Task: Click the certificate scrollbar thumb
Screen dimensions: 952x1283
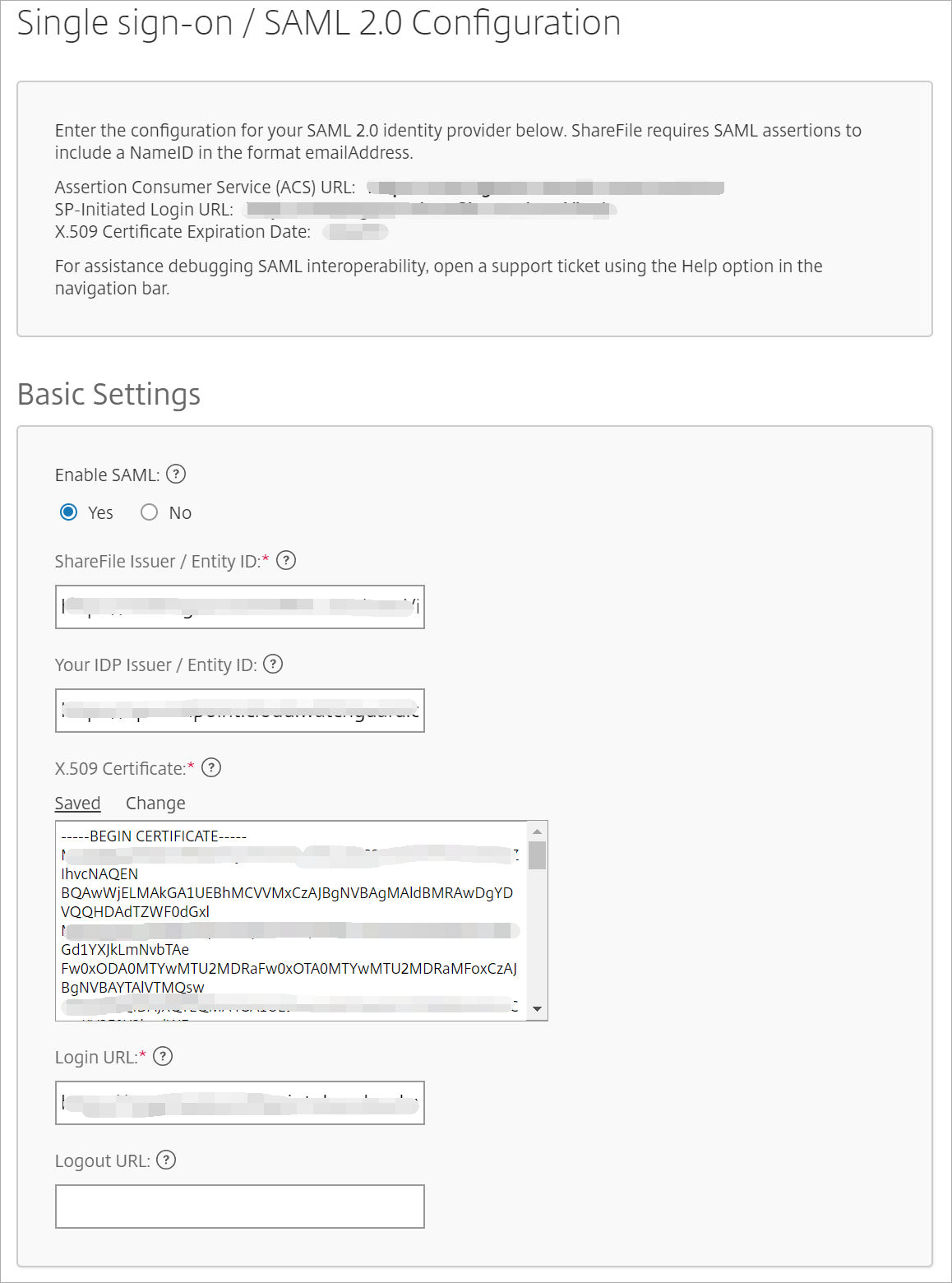Action: pyautogui.click(x=537, y=855)
